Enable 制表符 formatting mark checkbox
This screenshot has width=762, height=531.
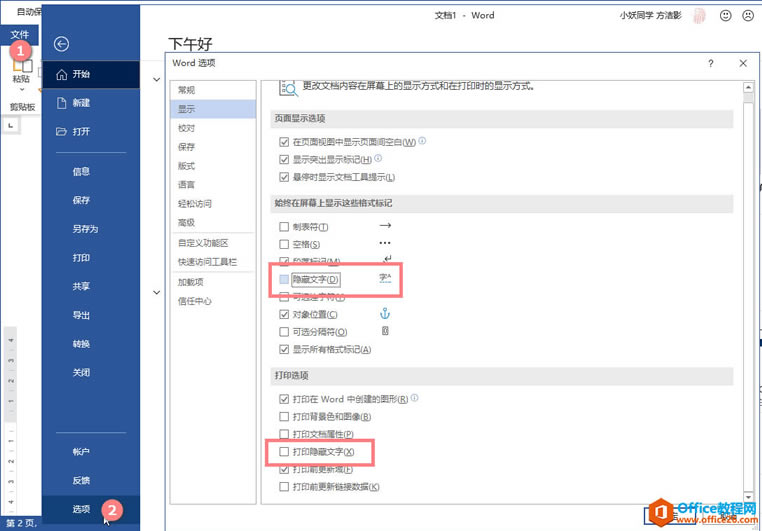[x=284, y=227]
